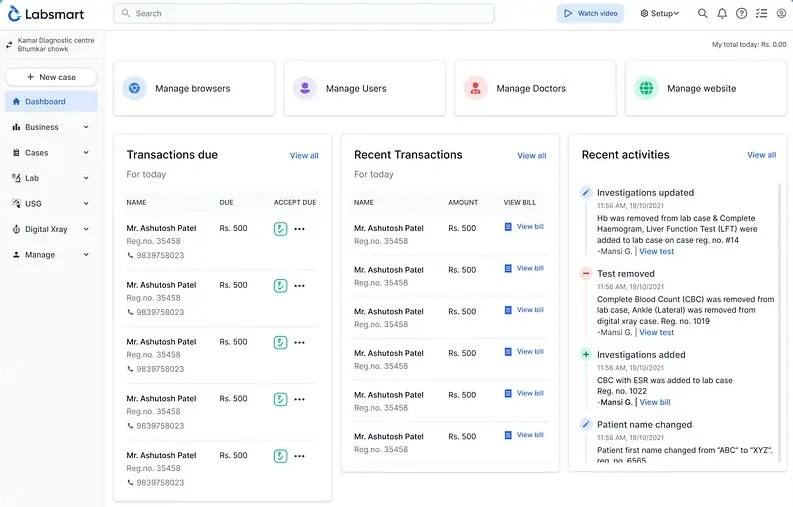Open the user profile icon

(781, 14)
